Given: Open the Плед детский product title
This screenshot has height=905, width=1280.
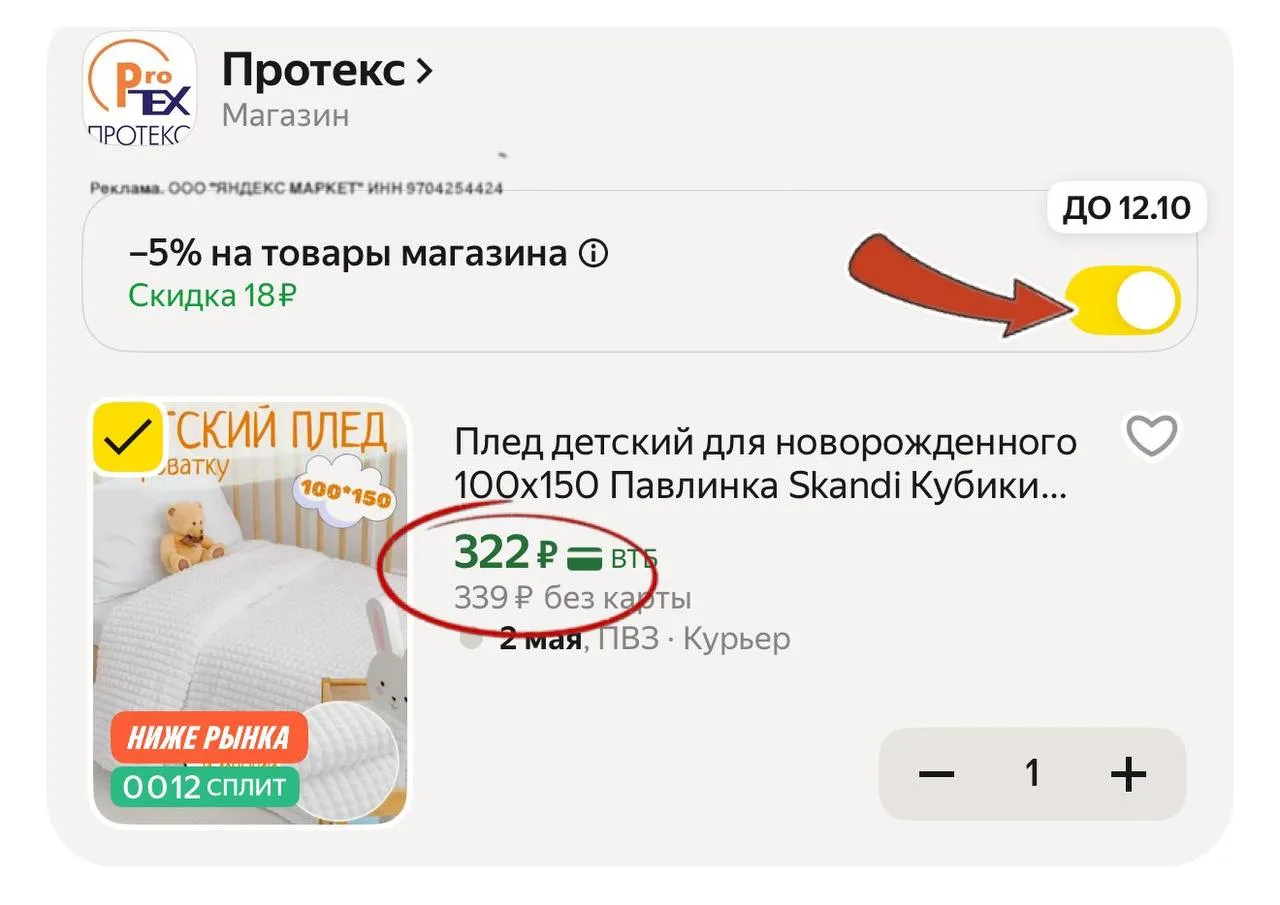Looking at the screenshot, I should (x=765, y=463).
